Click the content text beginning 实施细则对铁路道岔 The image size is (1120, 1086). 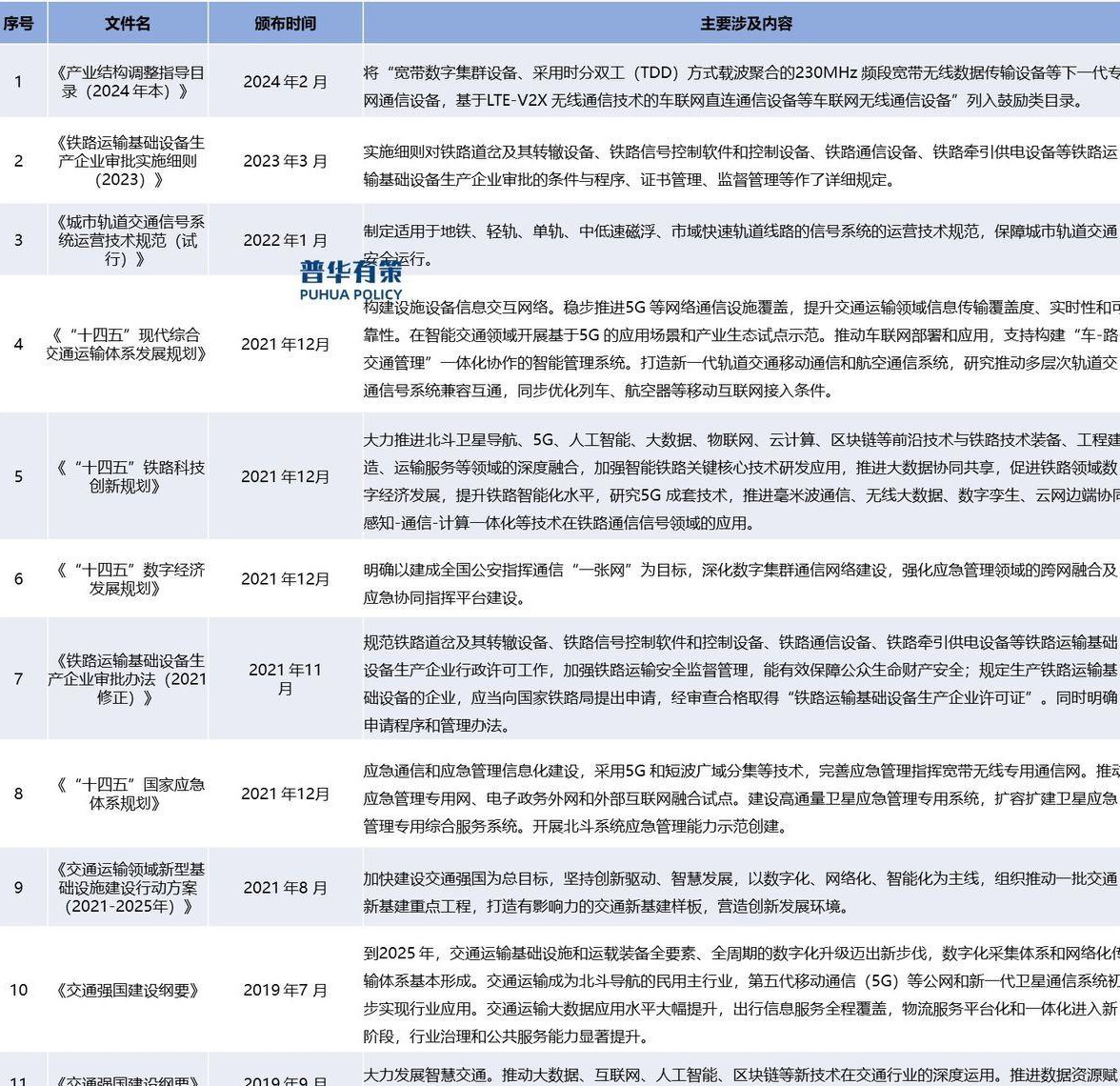point(741,166)
